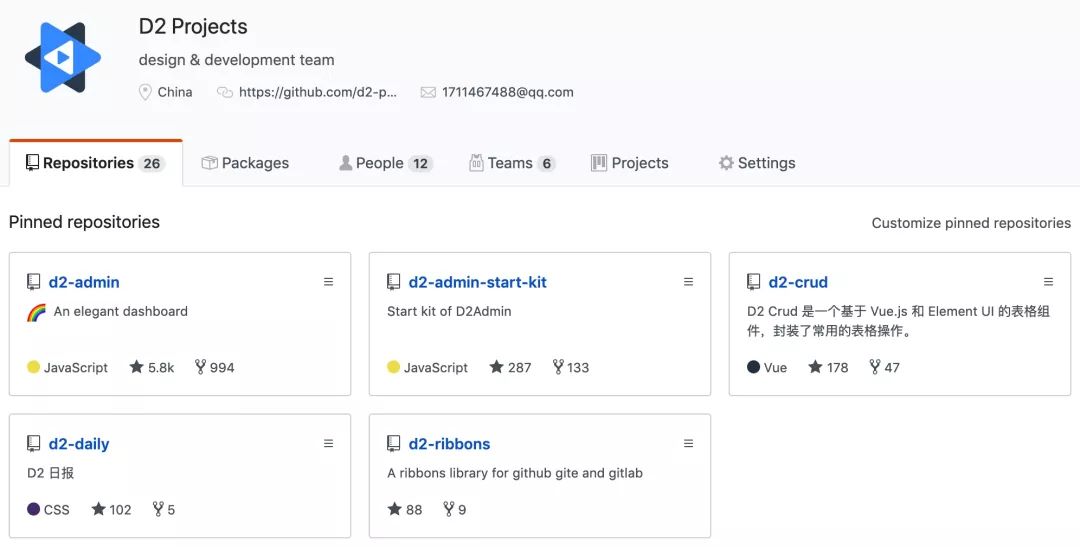
Task: Click Customize pinned repositories
Action: [x=971, y=223]
